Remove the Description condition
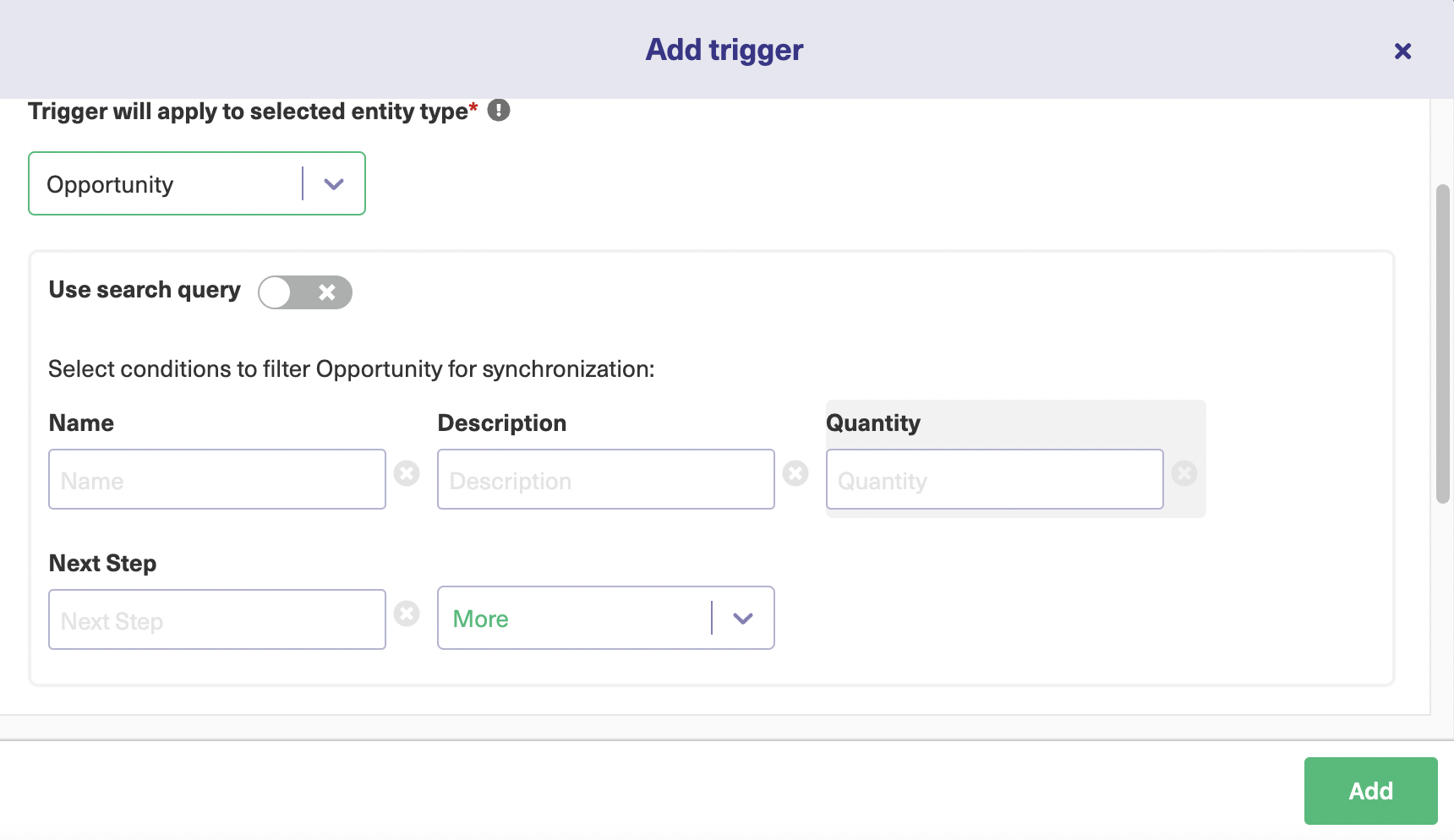This screenshot has height=840, width=1454. click(x=795, y=473)
